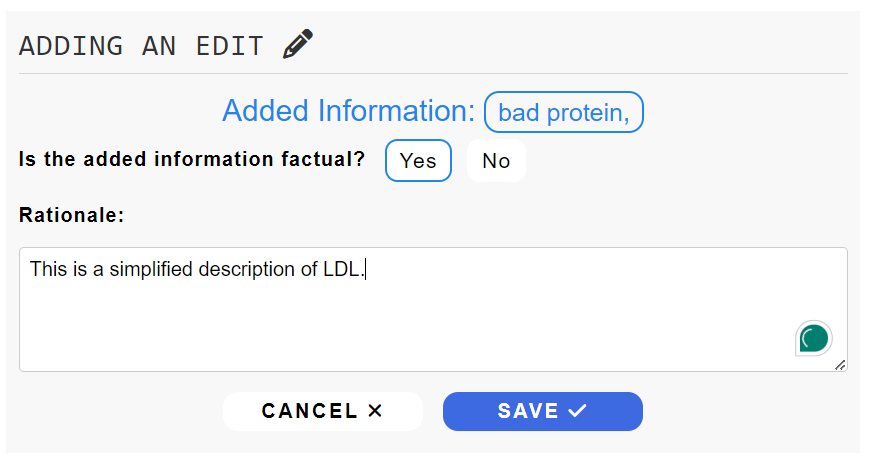Click the checkmark icon on the Save button

pos(576,411)
